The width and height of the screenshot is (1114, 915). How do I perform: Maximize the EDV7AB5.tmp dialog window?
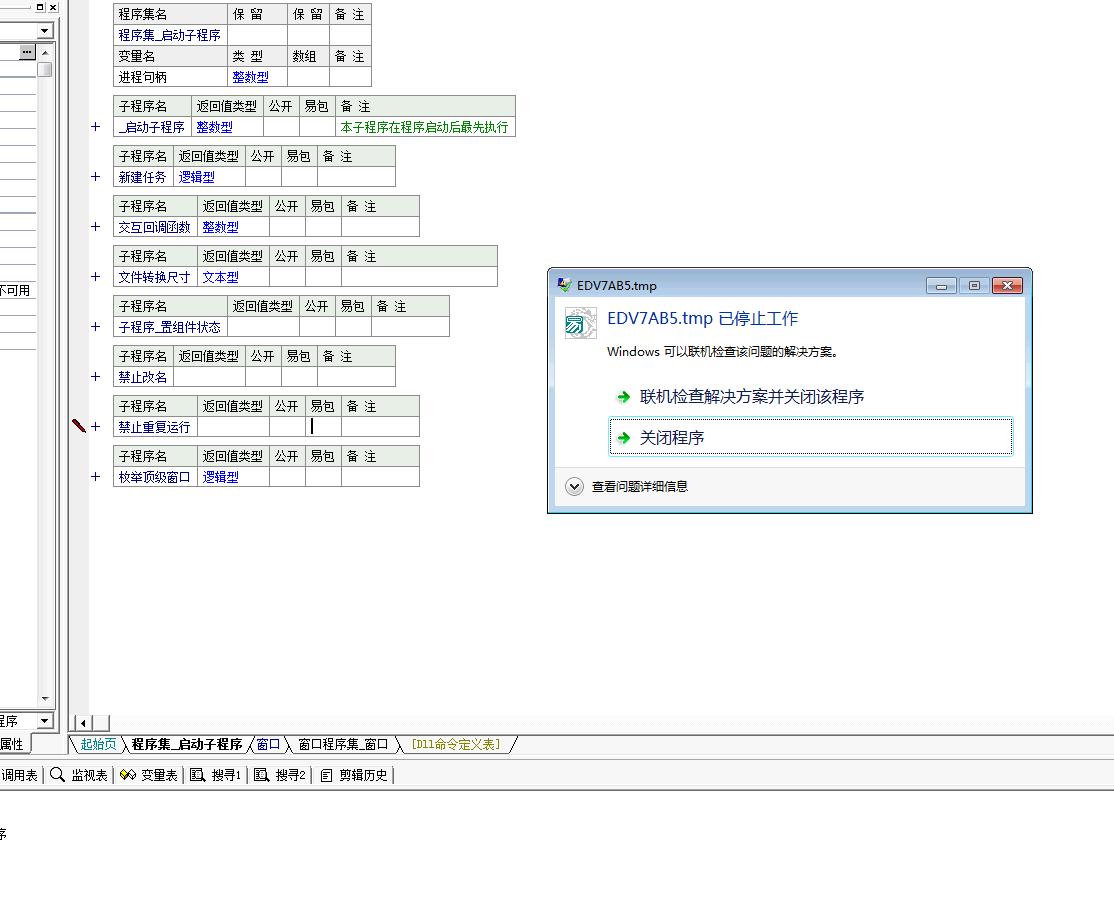(x=974, y=286)
